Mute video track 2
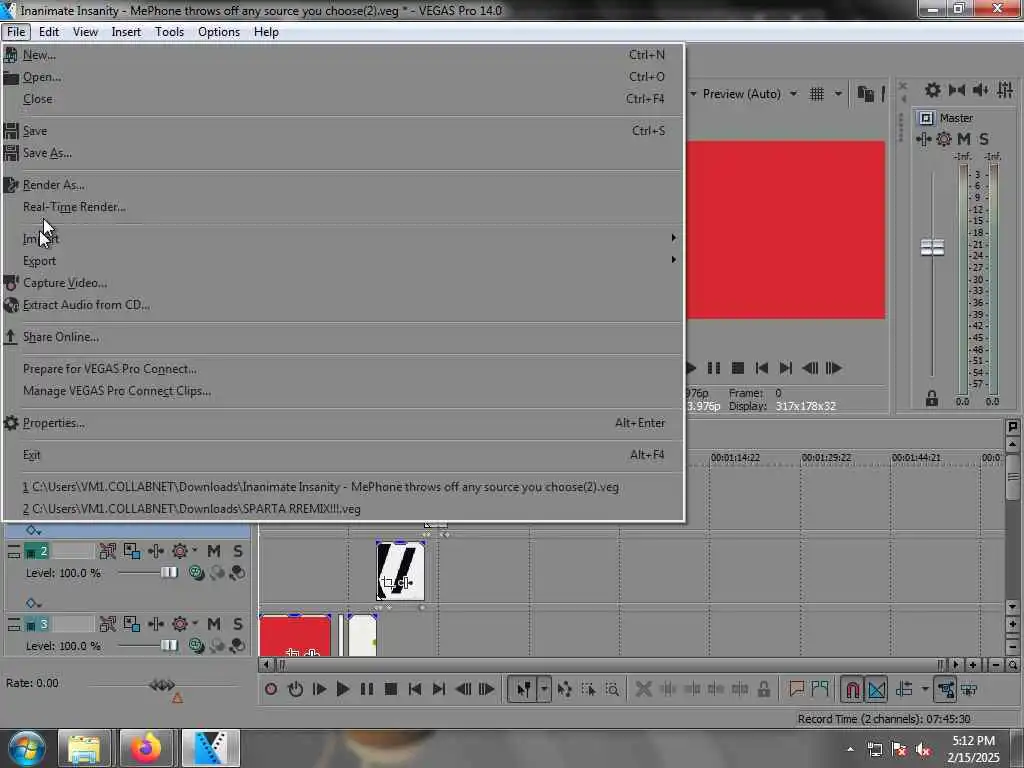1024x768 pixels. pyautogui.click(x=214, y=551)
